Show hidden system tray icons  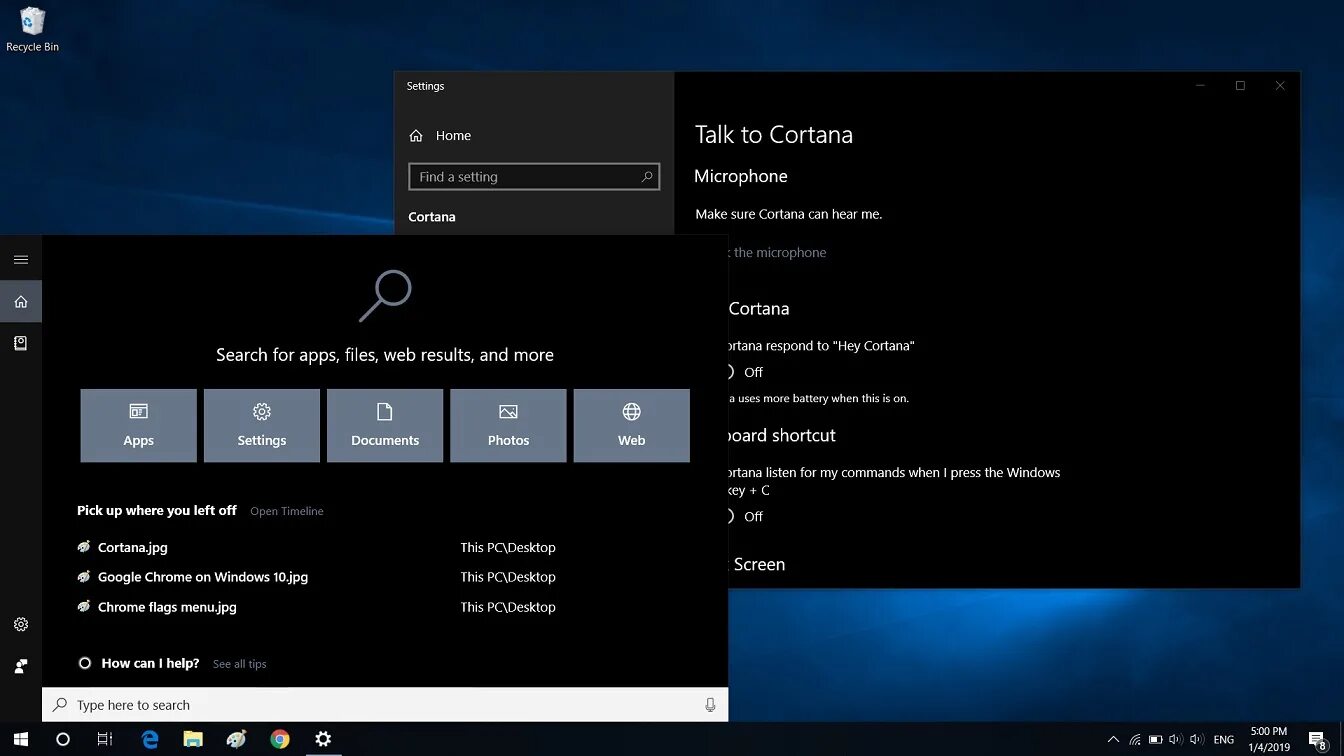tap(1113, 740)
